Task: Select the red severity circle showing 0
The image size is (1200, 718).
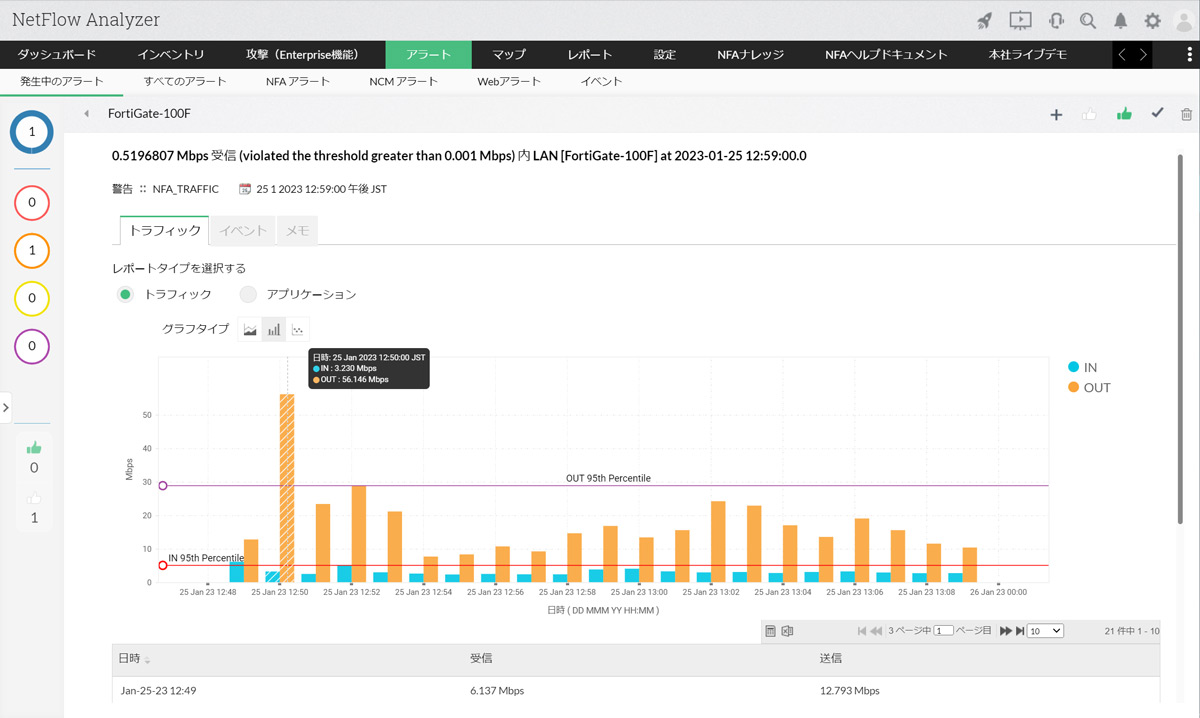Action: point(32,203)
